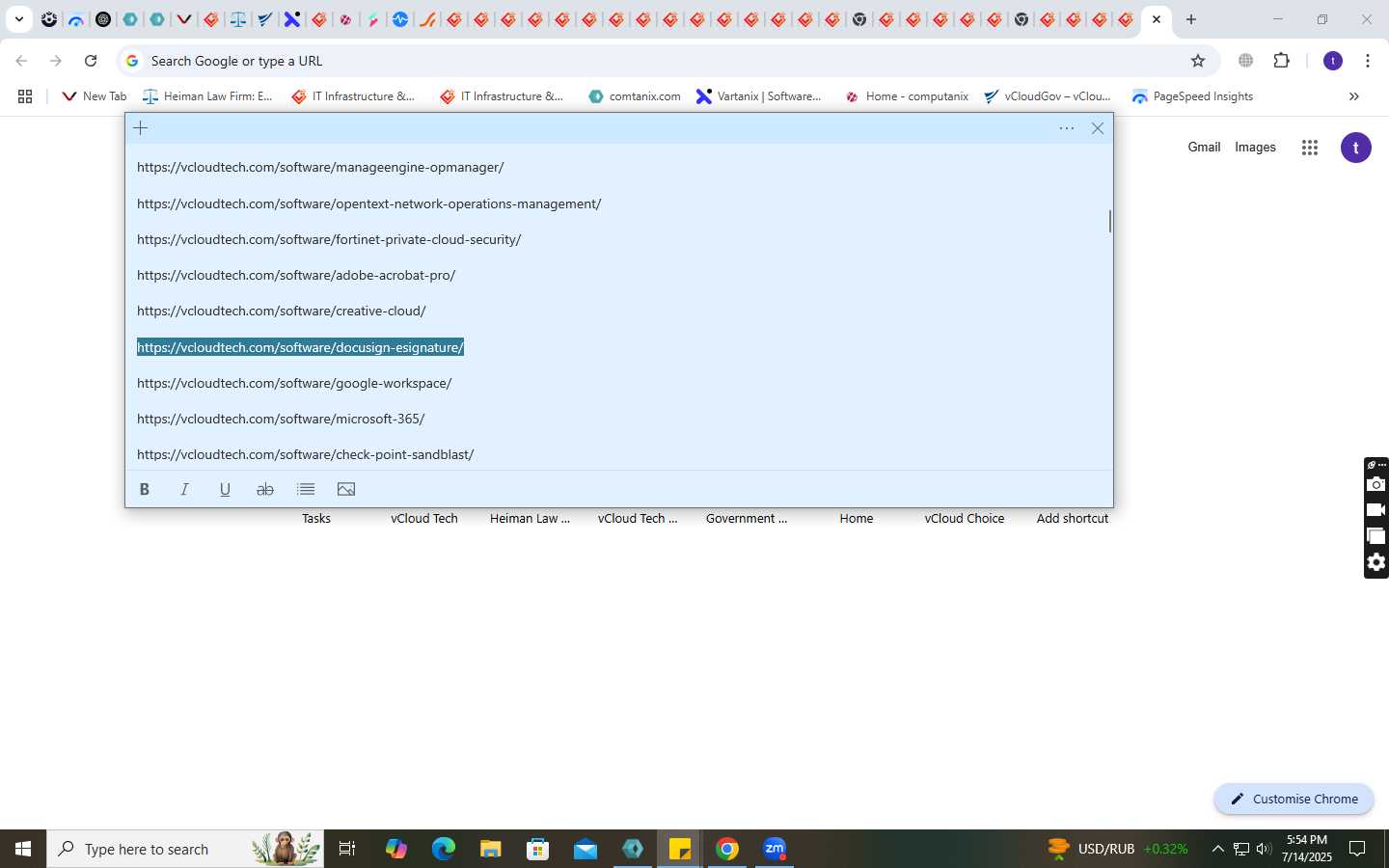Open tab groups grid icon in bookmarks bar

[x=25, y=96]
